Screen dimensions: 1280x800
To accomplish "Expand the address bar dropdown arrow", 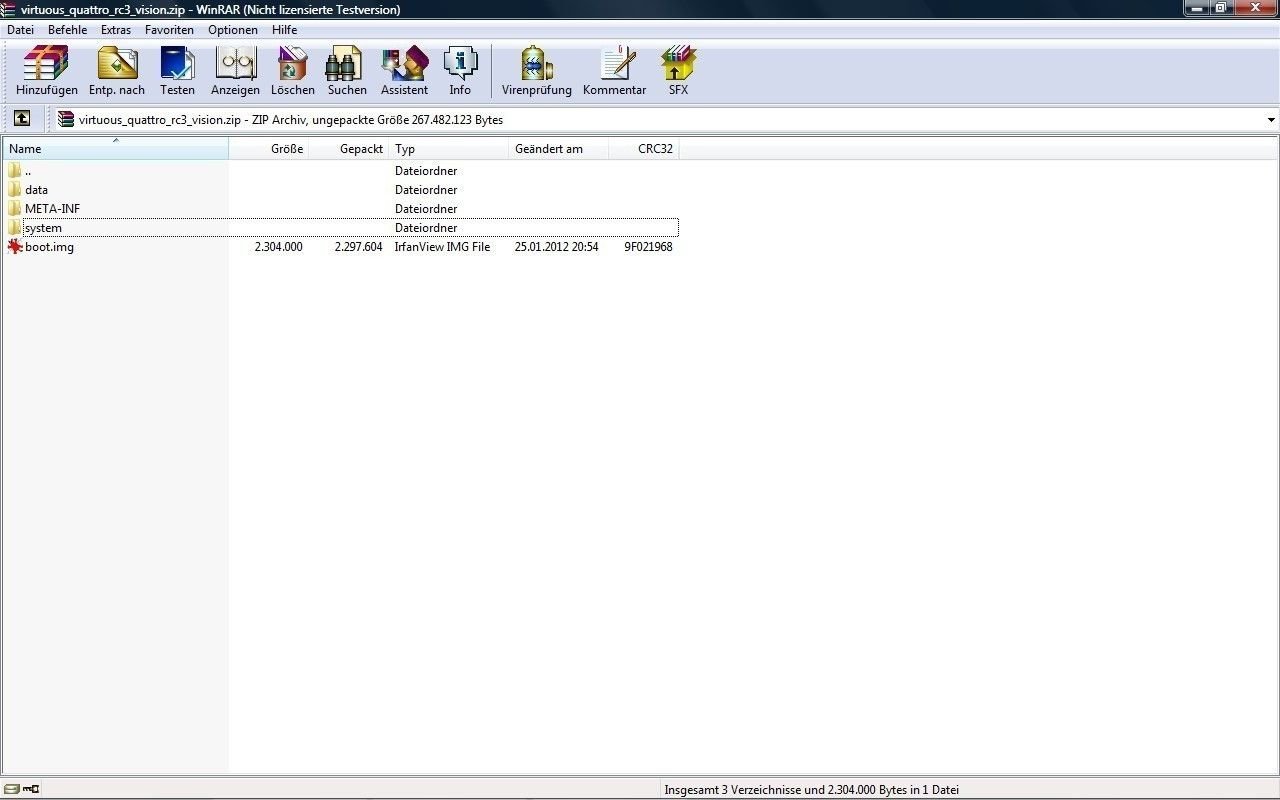I will [1271, 120].
